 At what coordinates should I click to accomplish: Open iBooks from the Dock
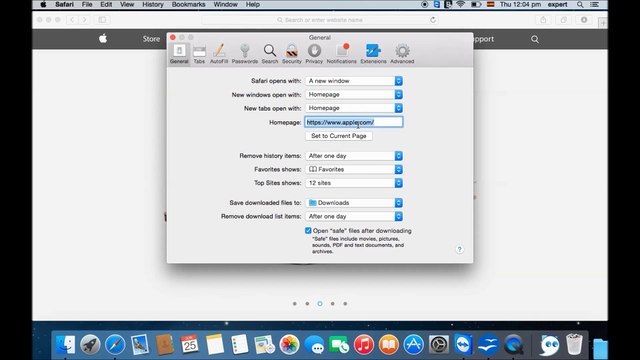(389, 344)
